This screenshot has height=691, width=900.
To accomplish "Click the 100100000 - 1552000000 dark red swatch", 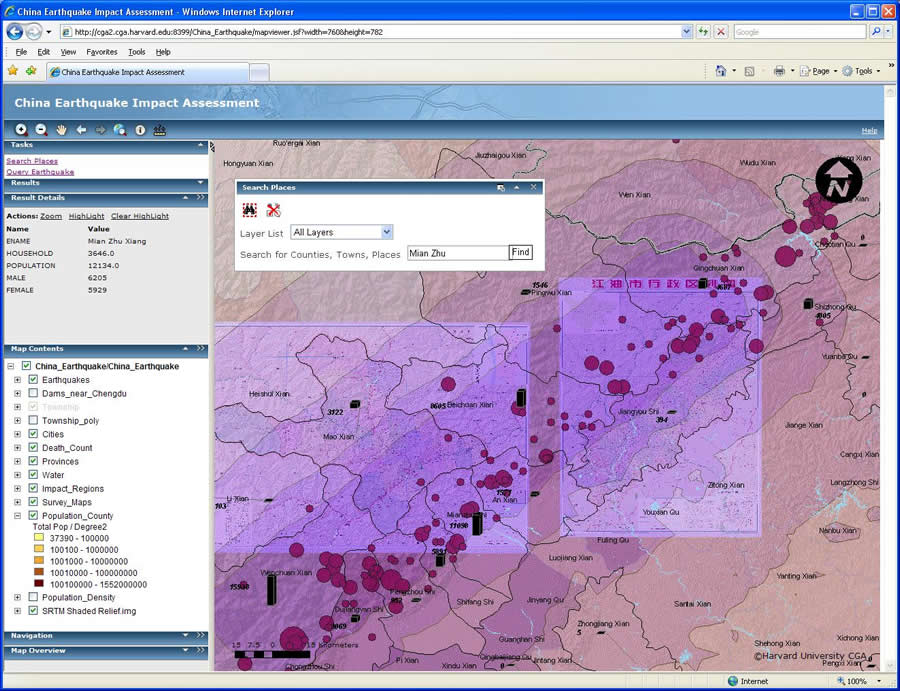I will (x=39, y=584).
